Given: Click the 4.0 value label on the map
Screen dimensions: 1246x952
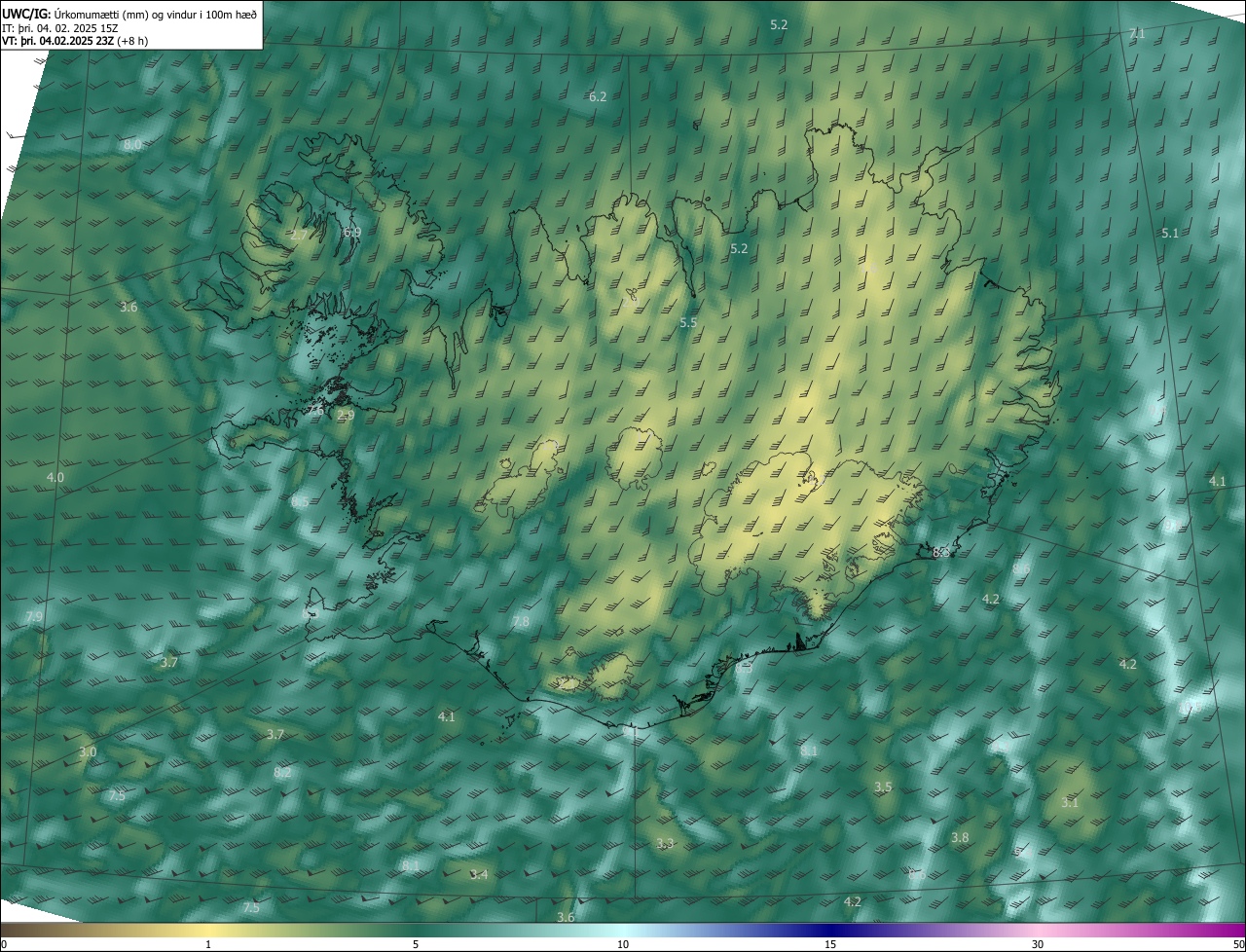Looking at the screenshot, I should click(55, 477).
